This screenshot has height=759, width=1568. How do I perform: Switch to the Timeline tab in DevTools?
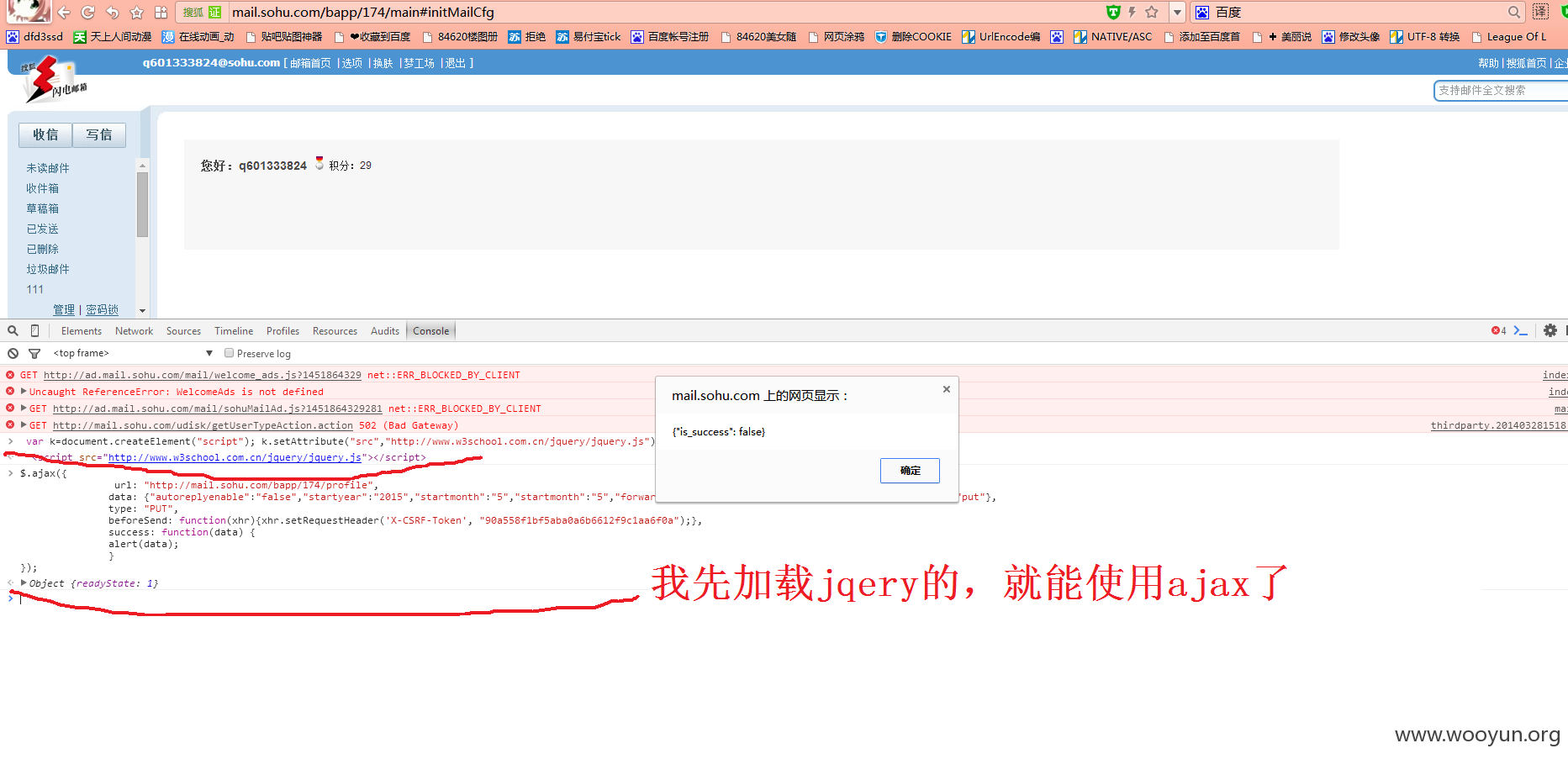(x=234, y=331)
